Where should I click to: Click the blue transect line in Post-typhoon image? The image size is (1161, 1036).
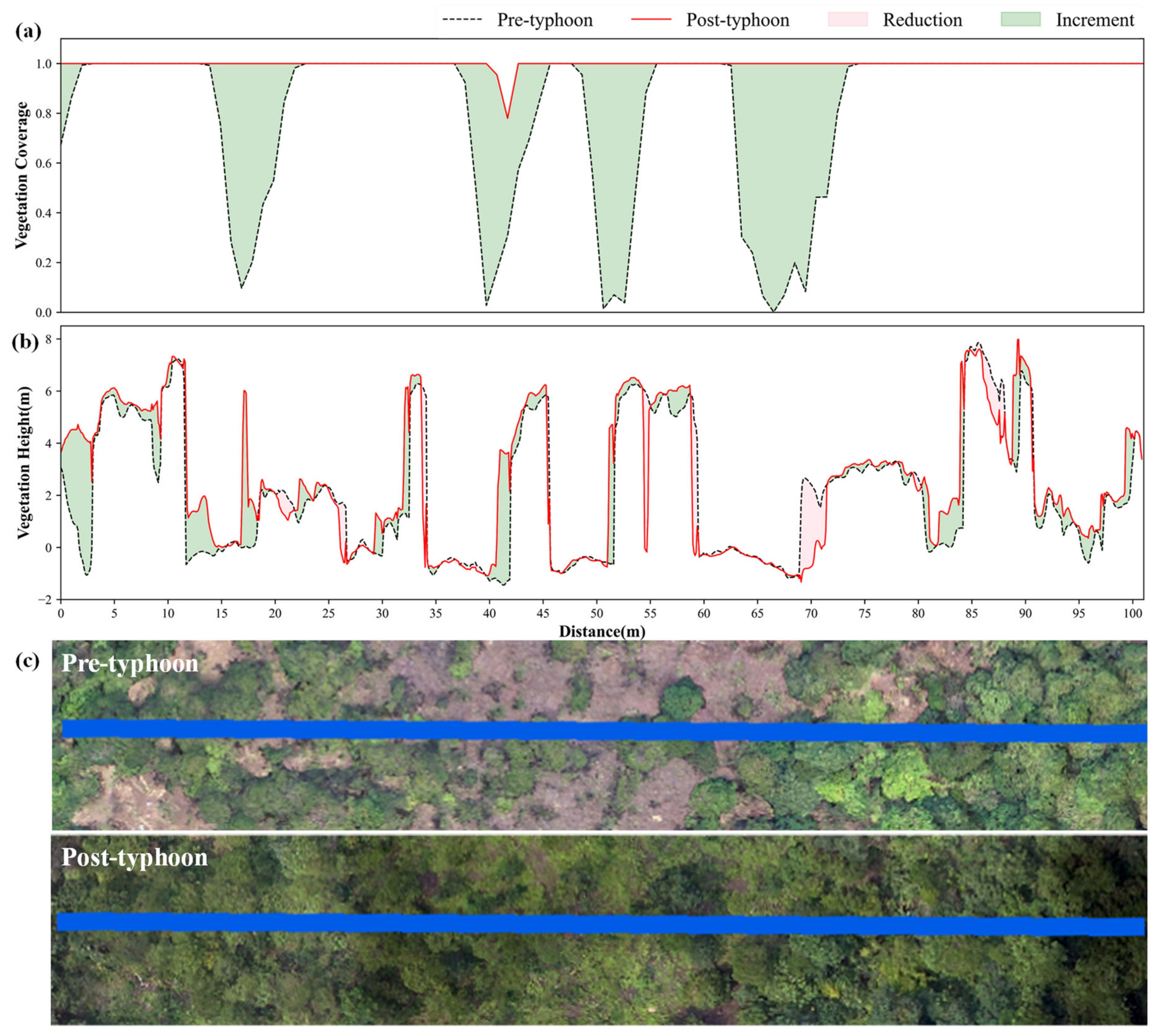pyautogui.click(x=601, y=925)
